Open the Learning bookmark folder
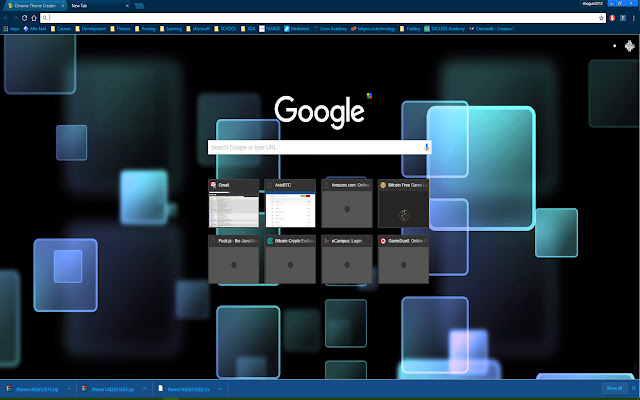Image resolution: width=640 pixels, height=400 pixels. tap(171, 29)
